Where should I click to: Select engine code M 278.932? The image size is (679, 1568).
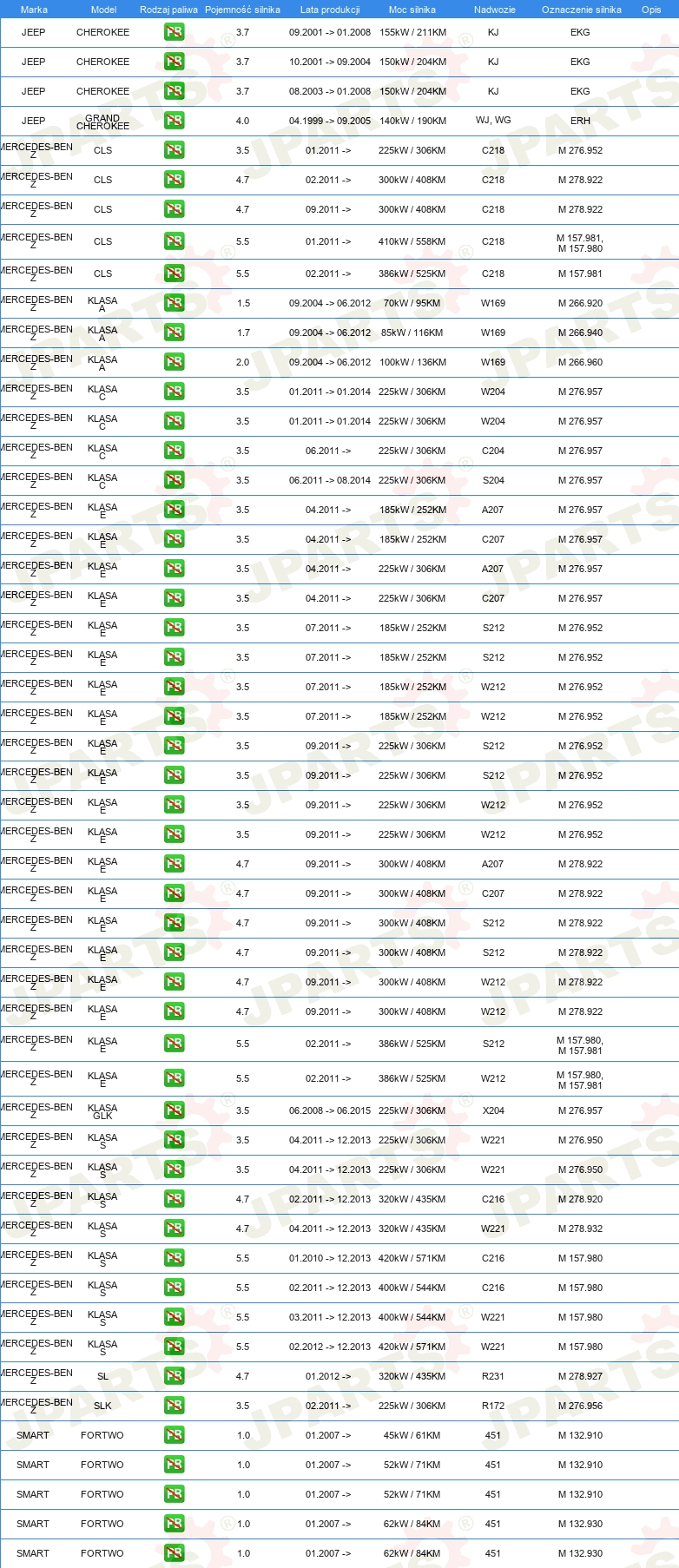click(580, 1229)
